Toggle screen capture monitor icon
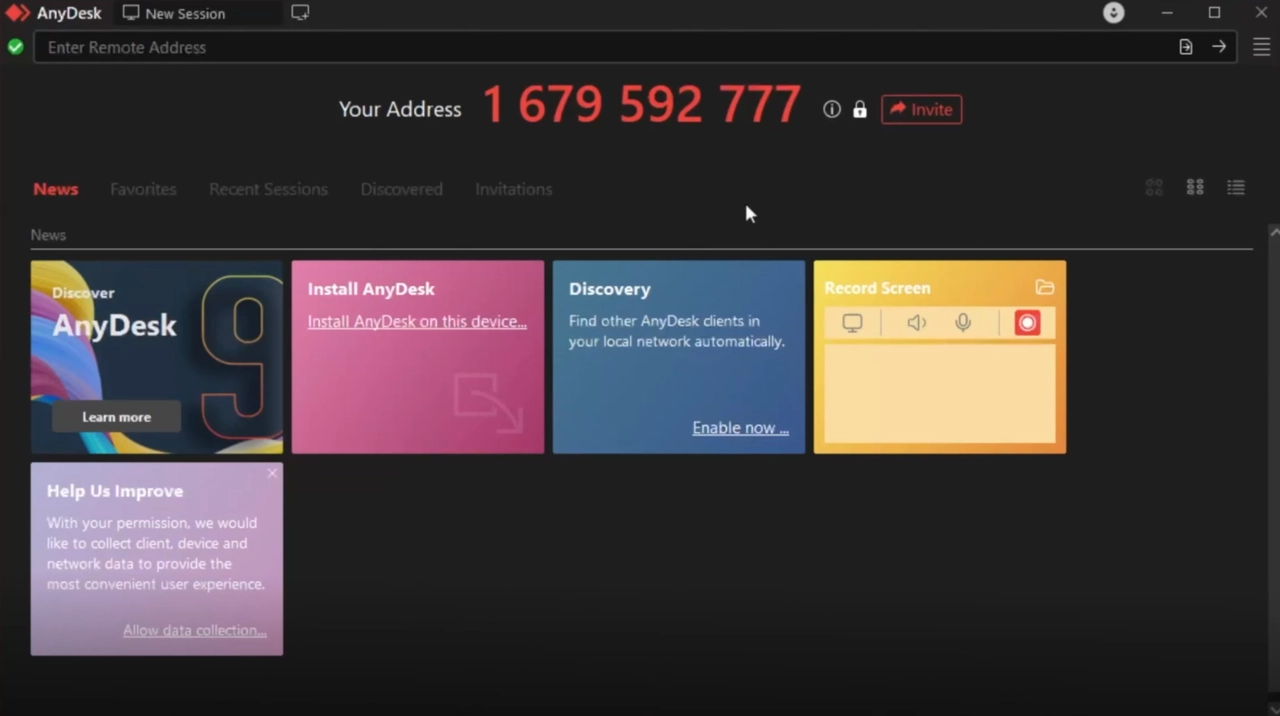Viewport: 1280px width, 716px height. (x=852, y=323)
